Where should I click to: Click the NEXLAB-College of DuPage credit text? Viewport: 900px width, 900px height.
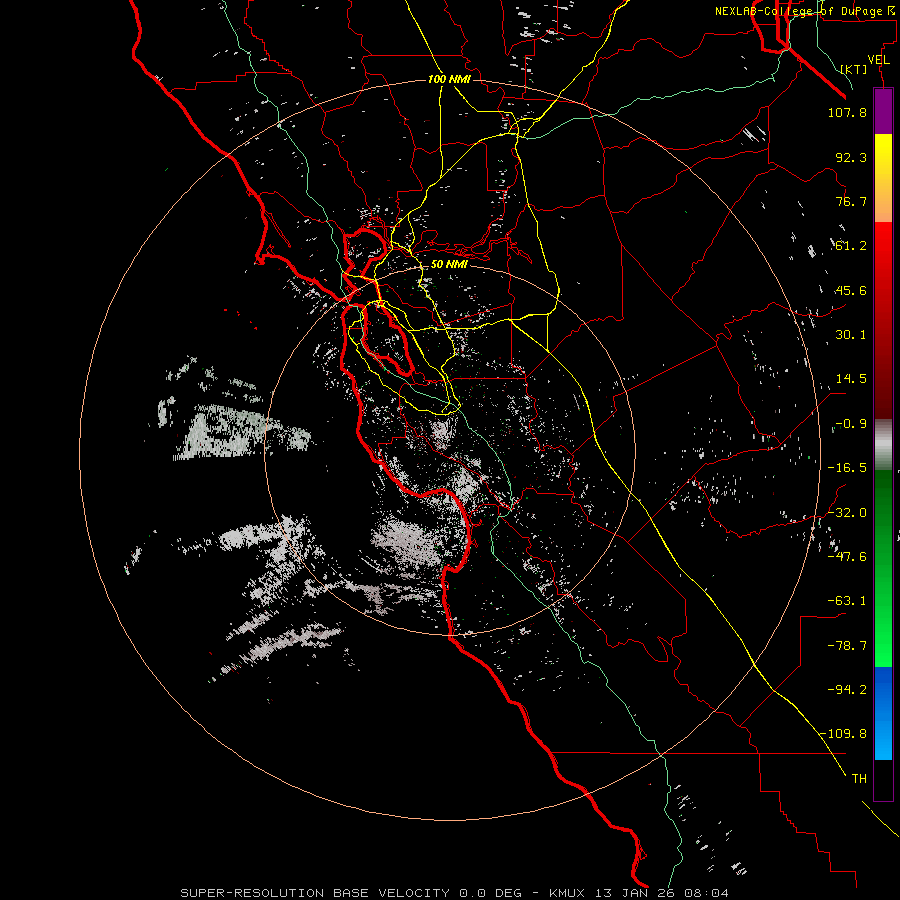797,11
